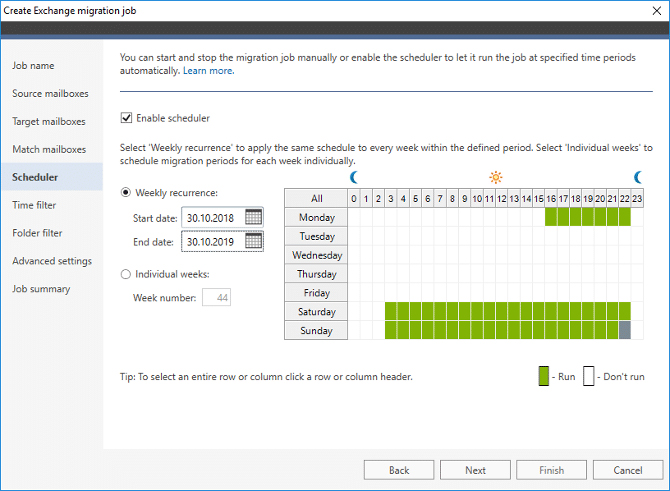Select the hour 12 column header
670x491 pixels.
pyautogui.click(x=502, y=198)
